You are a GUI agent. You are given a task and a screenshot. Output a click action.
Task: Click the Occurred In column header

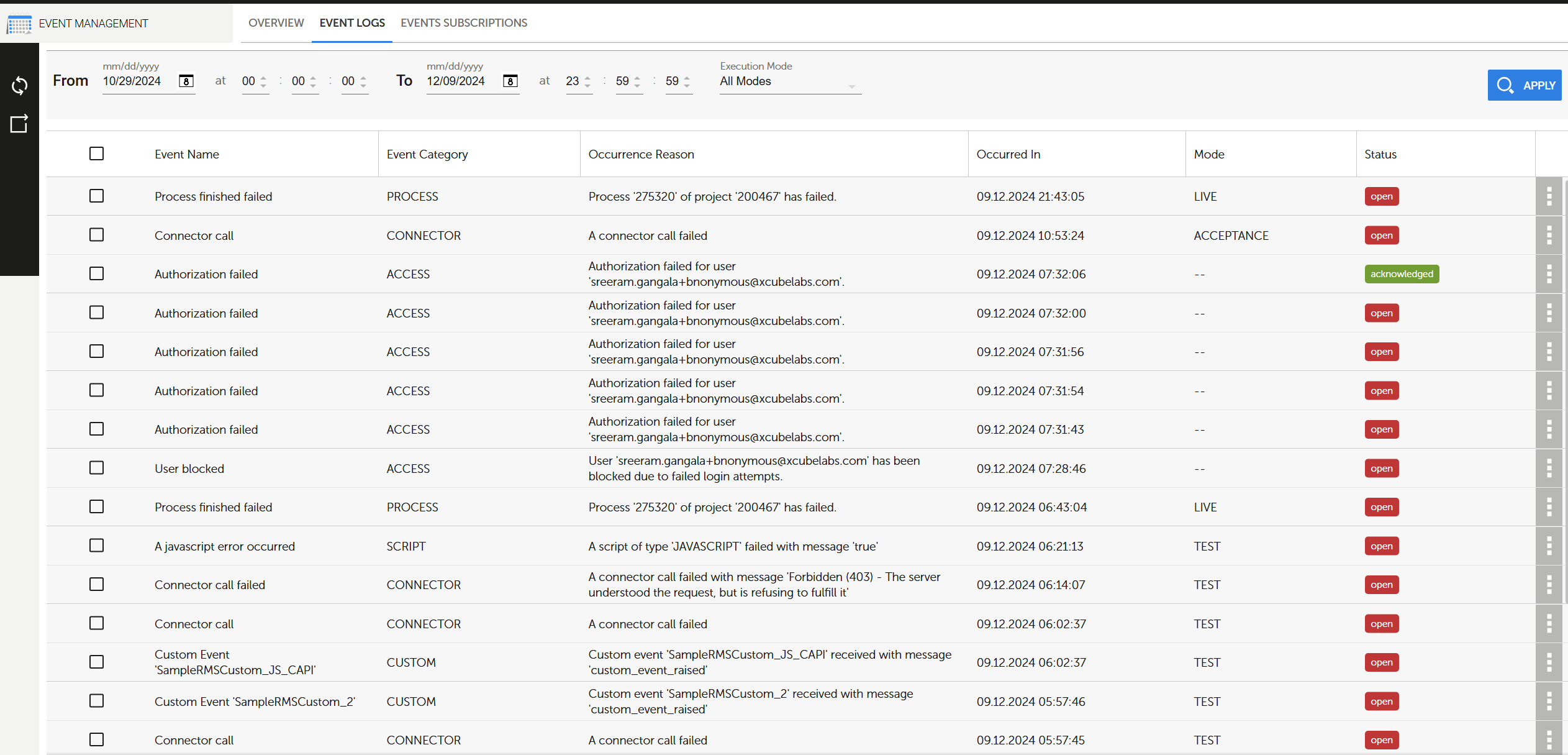[x=1008, y=154]
